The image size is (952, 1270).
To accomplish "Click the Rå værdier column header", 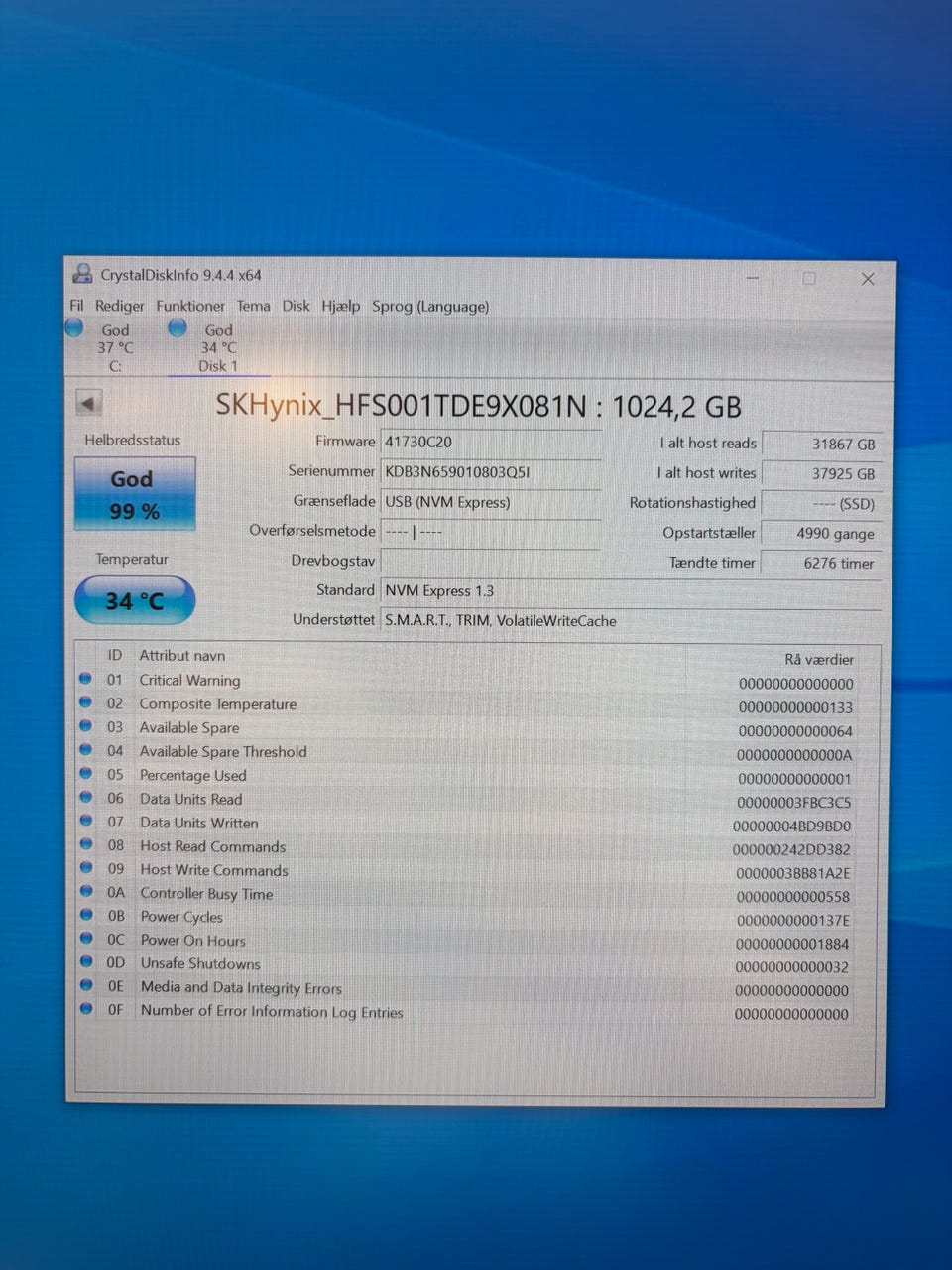I will [819, 659].
